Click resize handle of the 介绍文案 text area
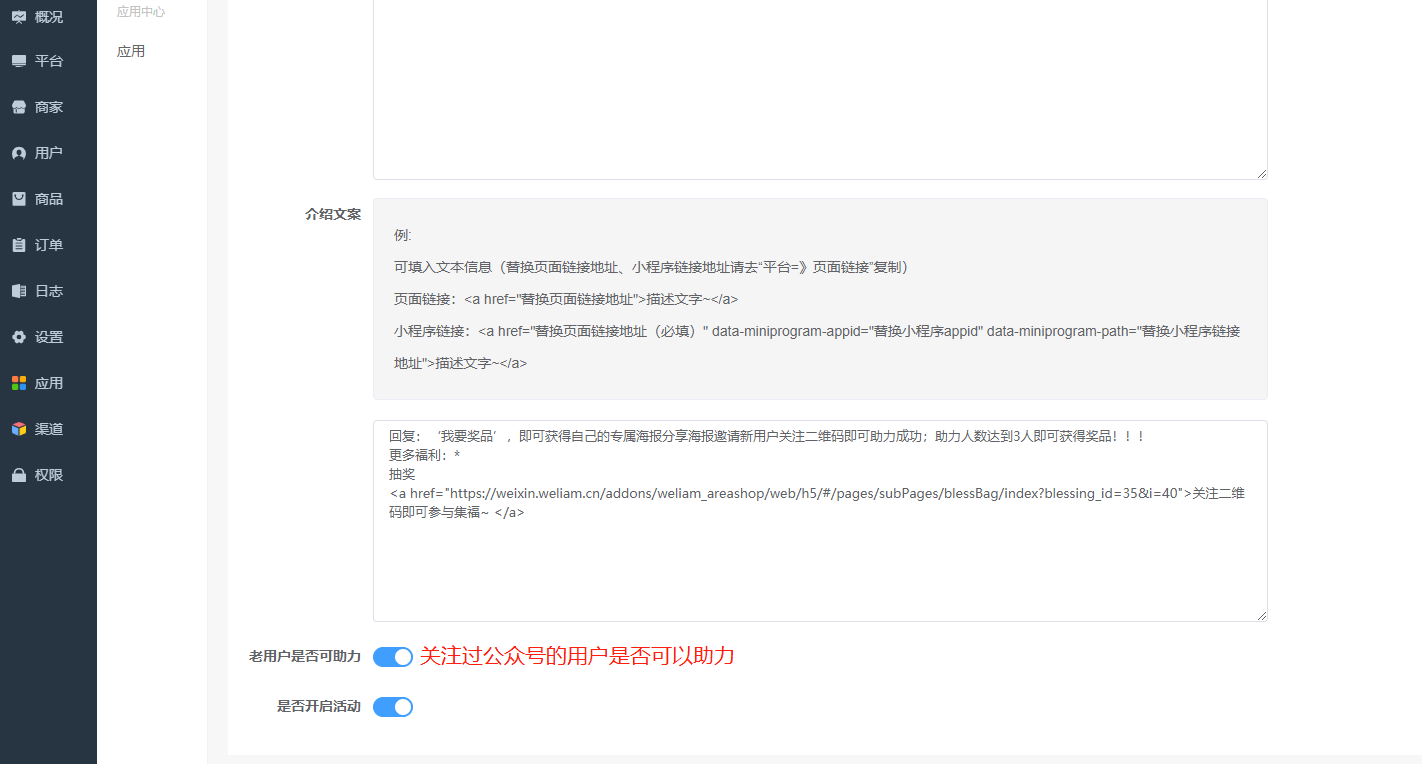Screen dimensions: 1422x764 (x=1261, y=615)
